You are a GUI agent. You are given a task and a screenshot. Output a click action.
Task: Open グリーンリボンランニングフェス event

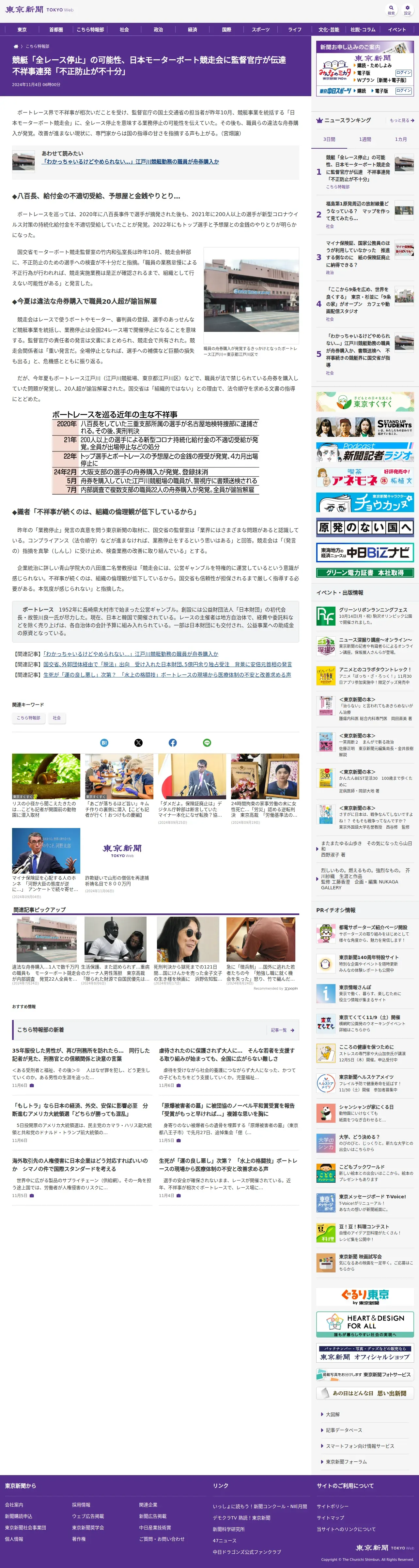(x=365, y=615)
